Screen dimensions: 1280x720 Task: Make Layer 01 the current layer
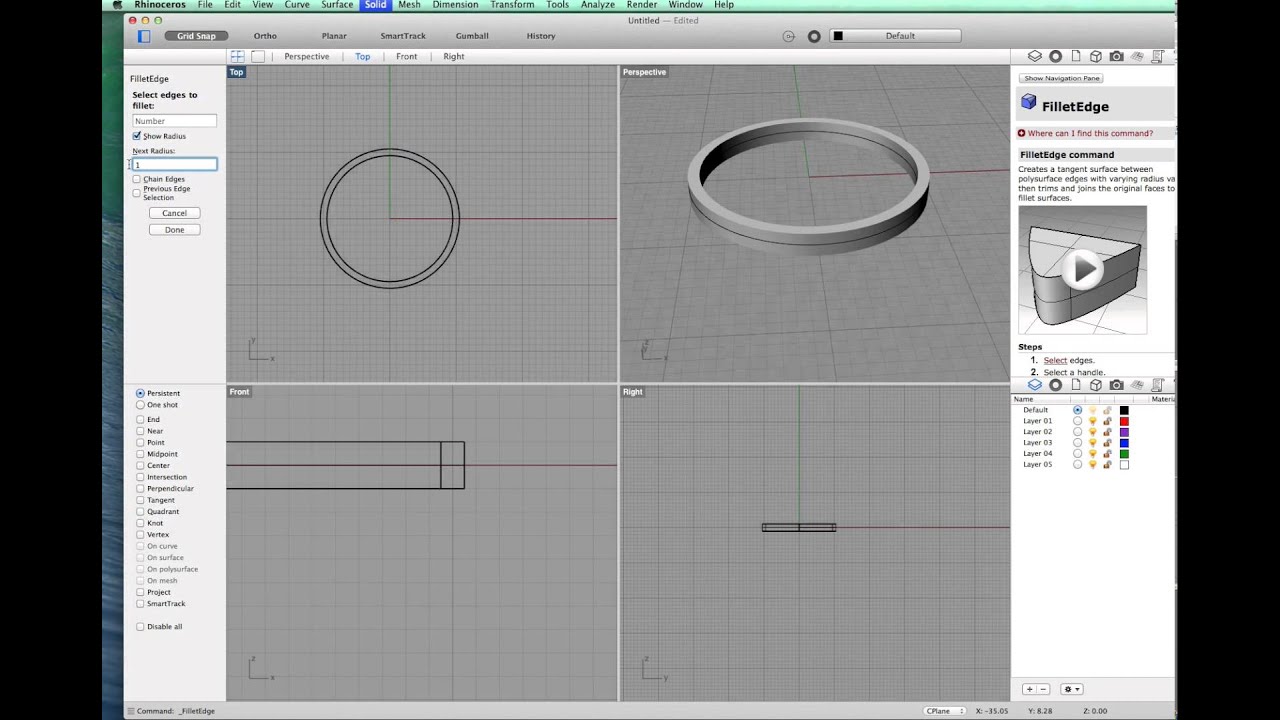pyautogui.click(x=1077, y=421)
